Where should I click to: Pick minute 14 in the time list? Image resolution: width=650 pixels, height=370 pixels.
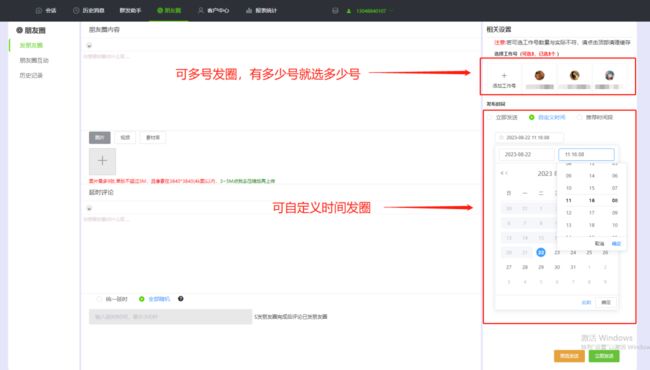(592, 176)
